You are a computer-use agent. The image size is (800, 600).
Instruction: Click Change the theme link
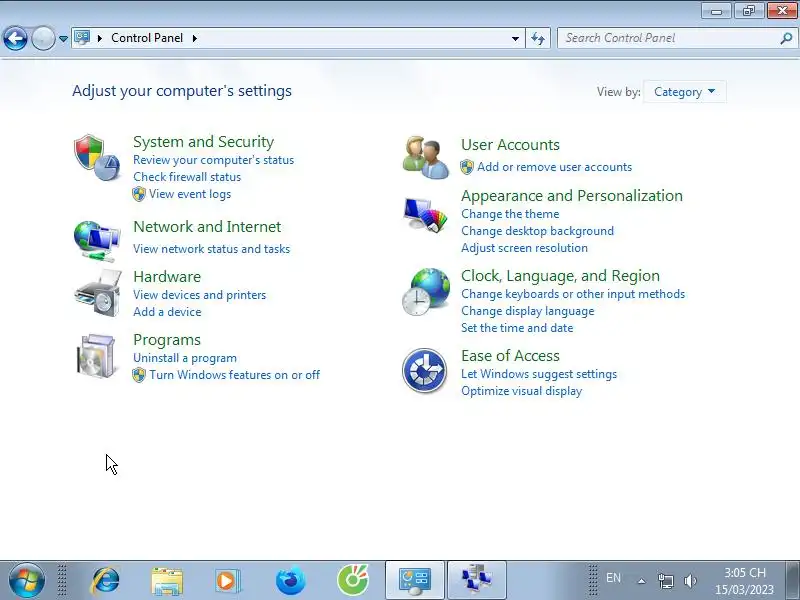click(x=510, y=214)
